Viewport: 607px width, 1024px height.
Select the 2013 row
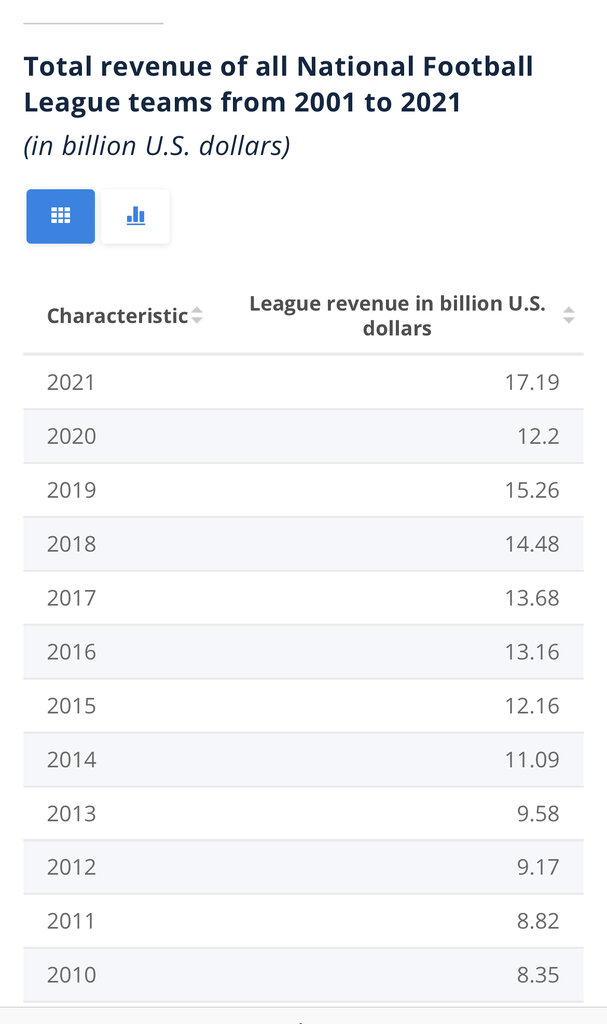coord(303,814)
